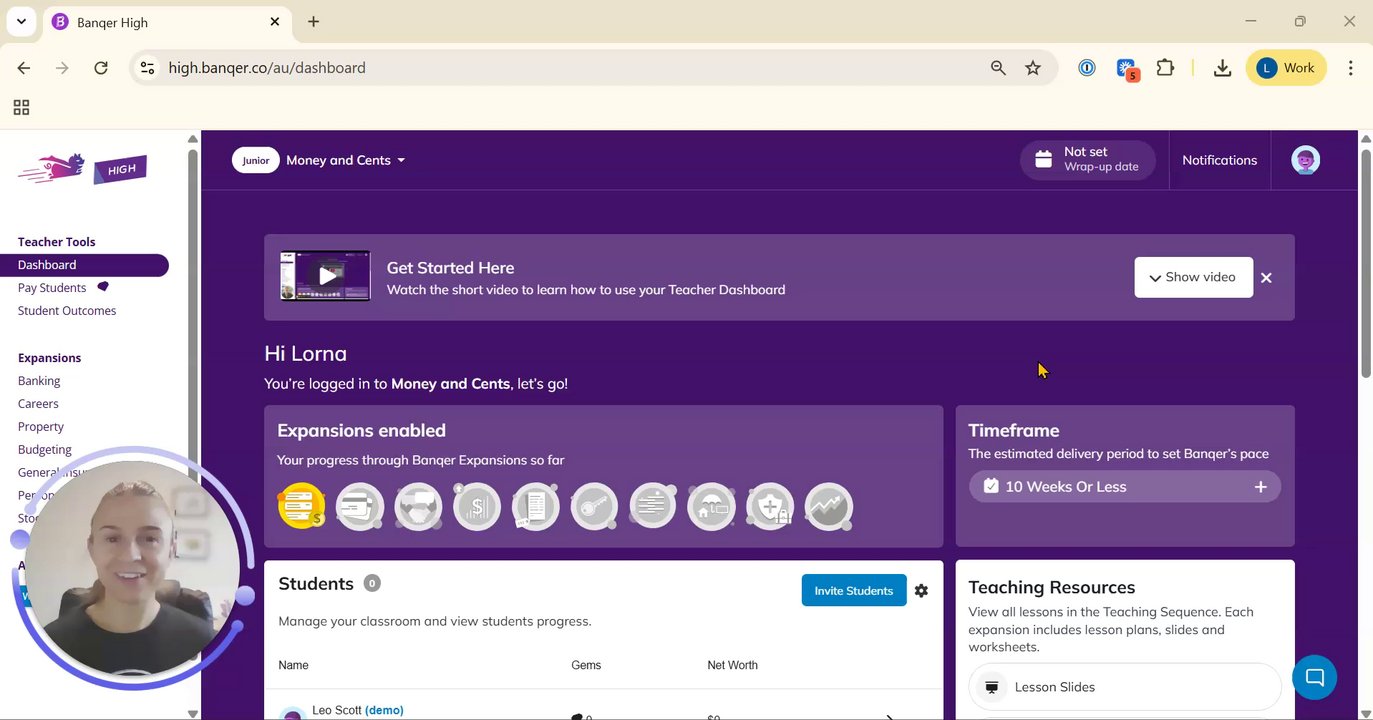Click the Invite Students button
Screen dimensions: 1373x720
[x=853, y=591]
